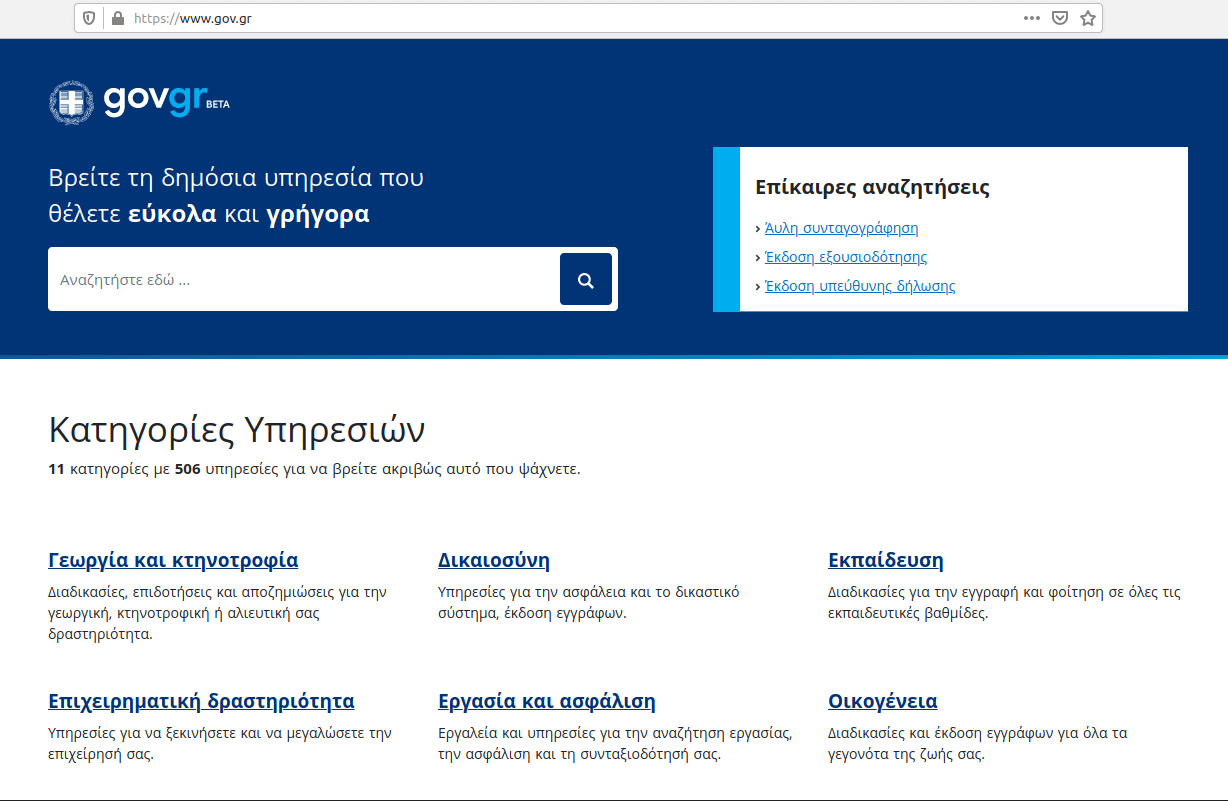Open the three-dots page actions menu
1228x801 pixels.
coord(1031,18)
